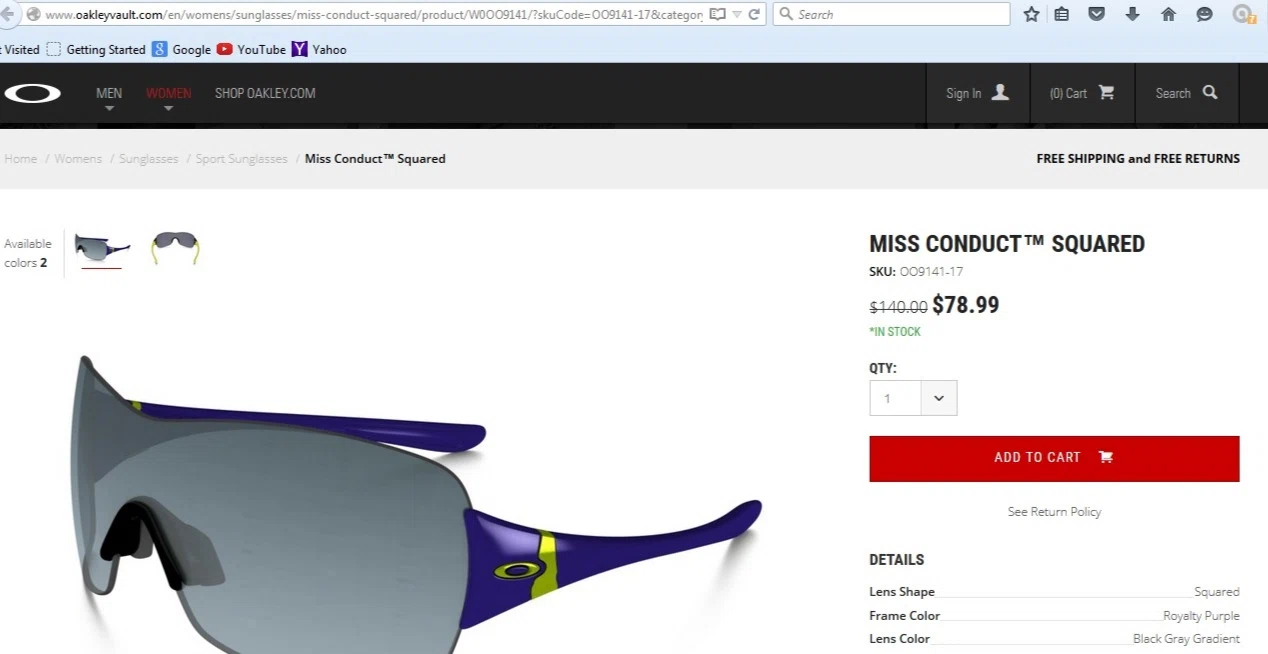
Task: Show URL history dropdown arrow in address bar
Action: (x=737, y=14)
